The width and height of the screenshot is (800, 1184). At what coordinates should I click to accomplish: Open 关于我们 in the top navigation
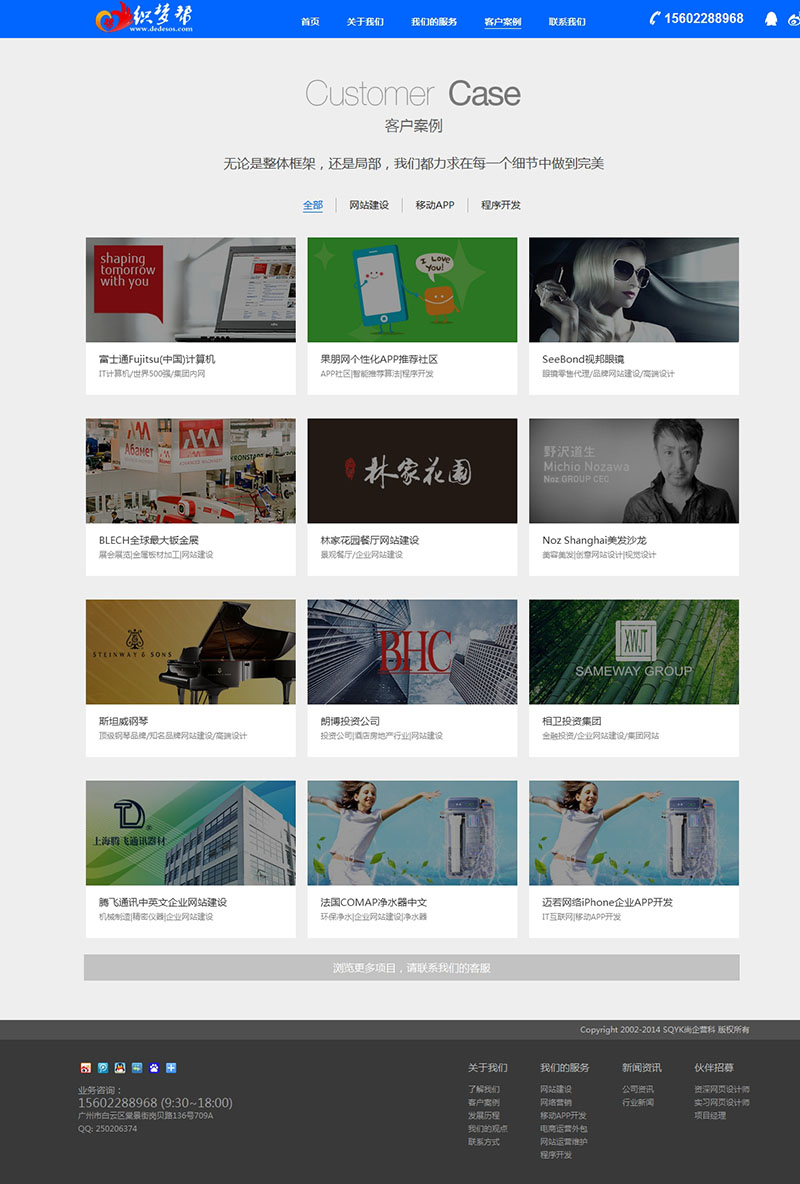(x=365, y=22)
